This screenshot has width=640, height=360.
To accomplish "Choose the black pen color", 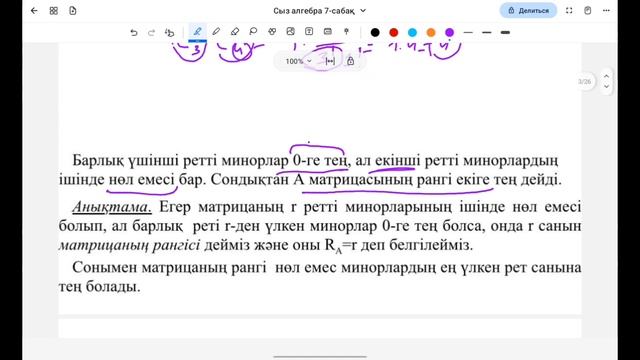I will click(375, 32).
